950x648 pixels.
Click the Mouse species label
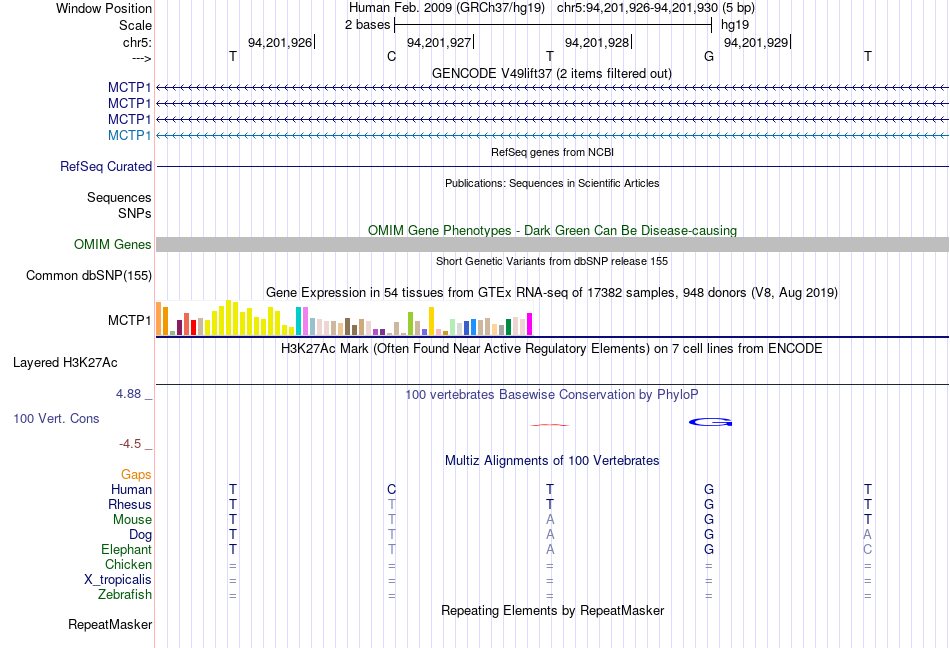[x=132, y=520]
